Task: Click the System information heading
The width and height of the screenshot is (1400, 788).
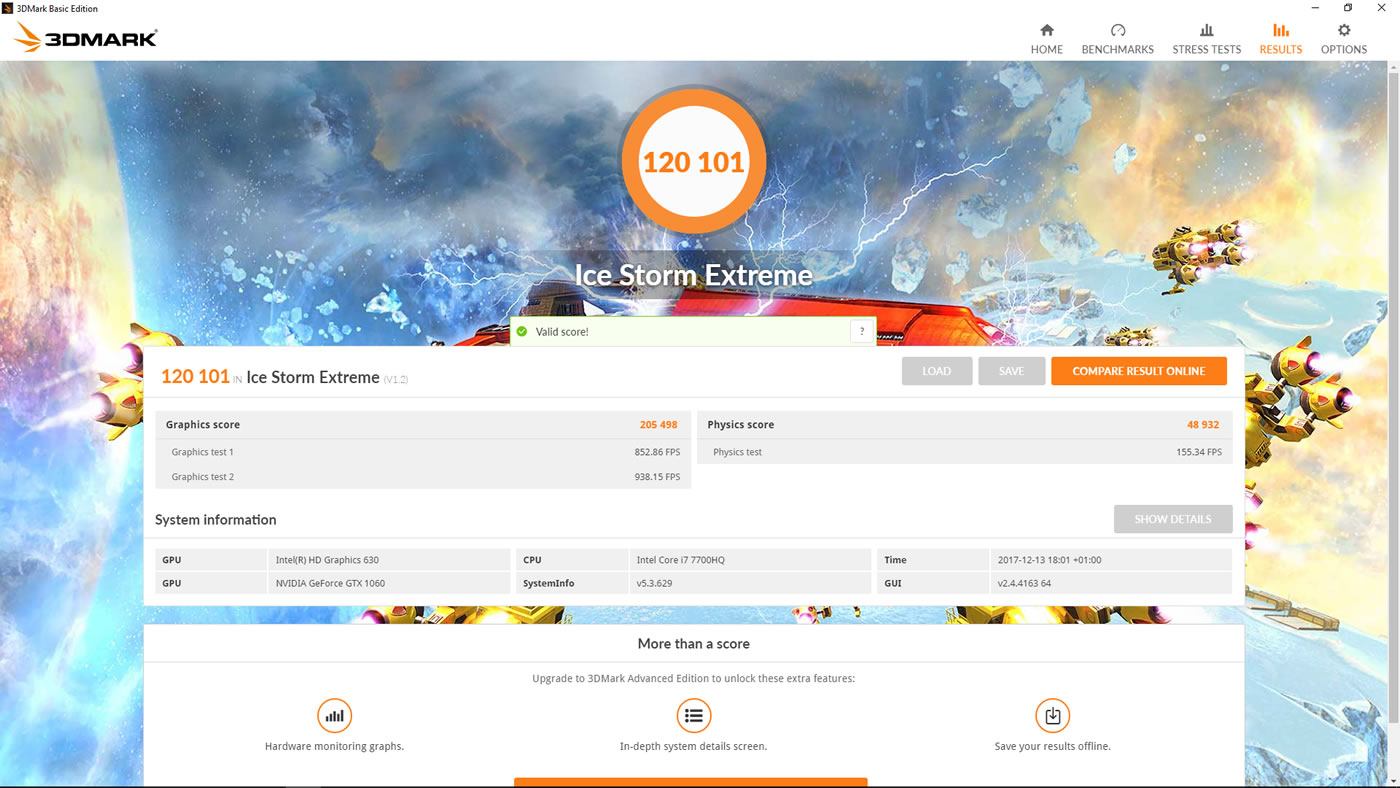Action: [x=216, y=520]
